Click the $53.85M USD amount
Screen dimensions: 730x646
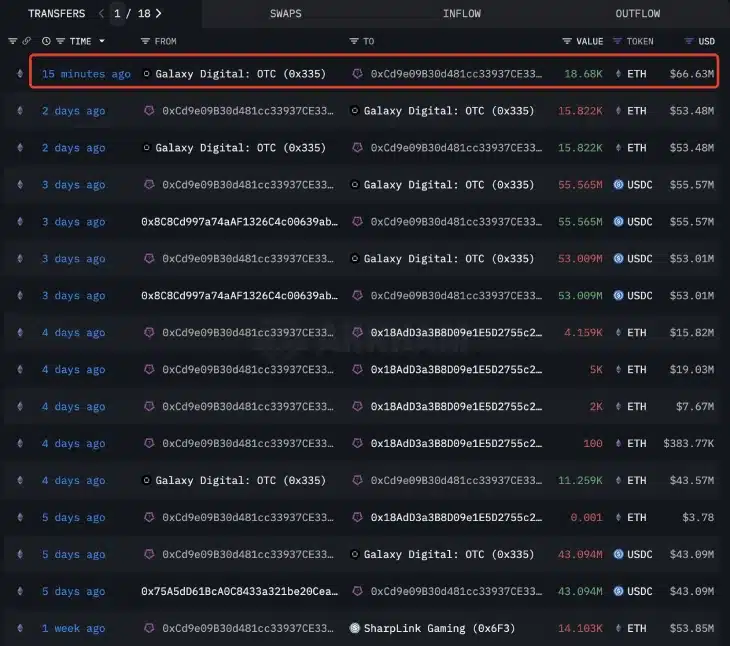tap(692, 628)
